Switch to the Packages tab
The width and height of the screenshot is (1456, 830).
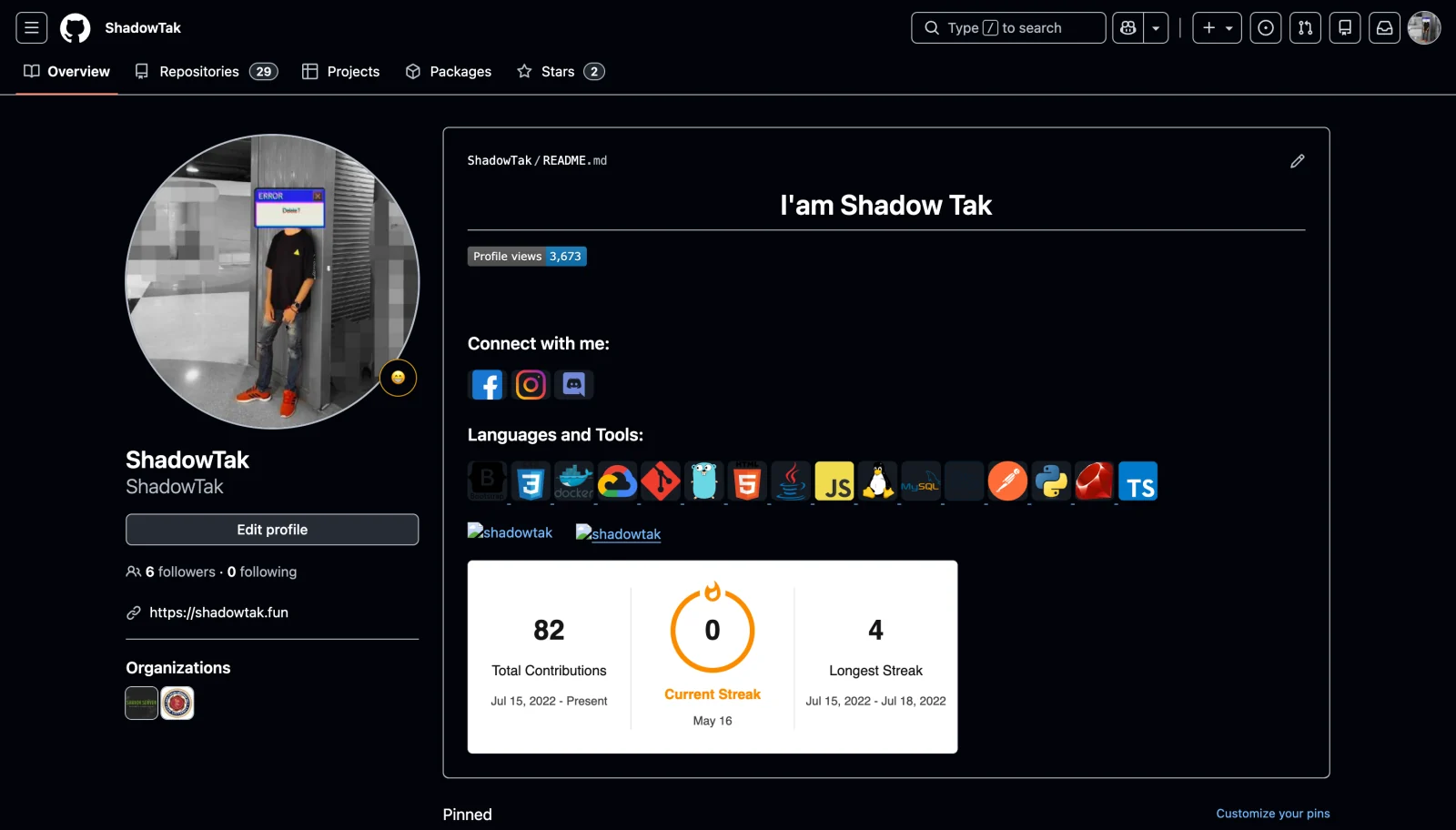449,72
